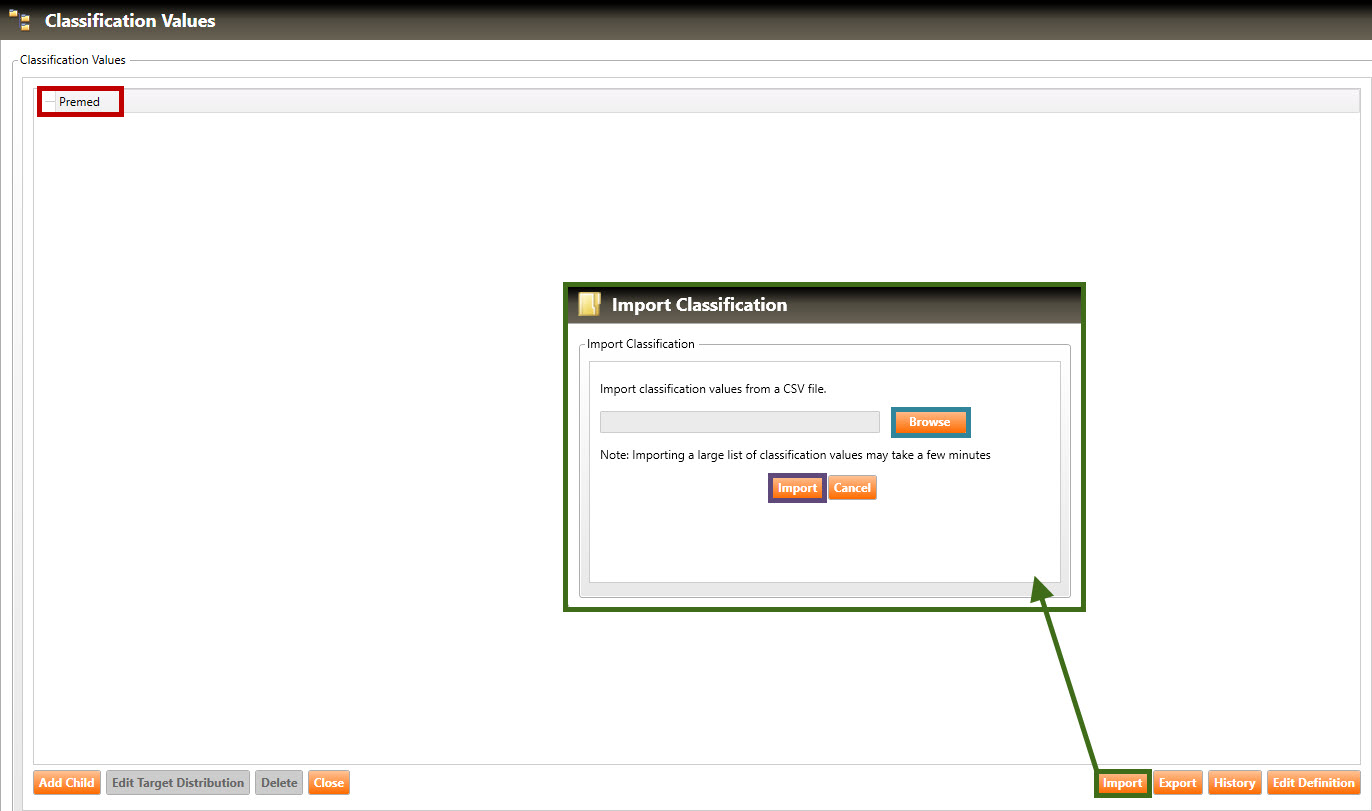Screen dimensions: 1372x811
Task: Browse for a CSV file
Action: point(929,422)
